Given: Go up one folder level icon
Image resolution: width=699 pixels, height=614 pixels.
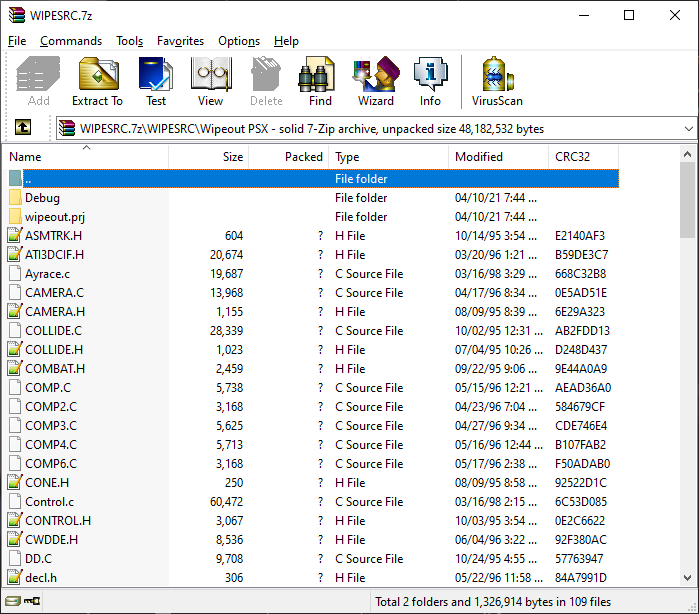Looking at the screenshot, I should [x=23, y=128].
